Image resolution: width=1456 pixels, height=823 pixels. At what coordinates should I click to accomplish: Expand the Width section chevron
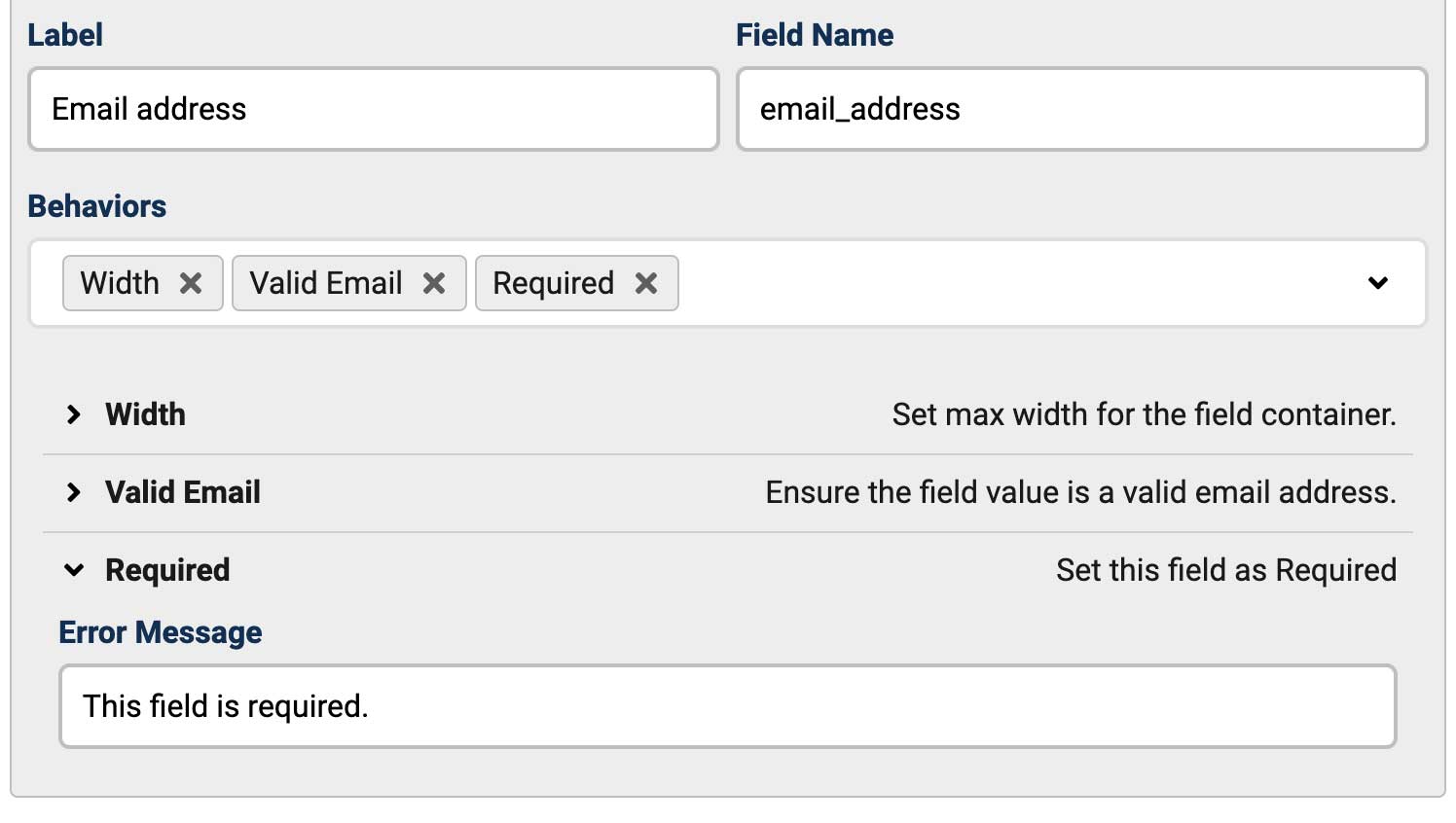point(74,414)
